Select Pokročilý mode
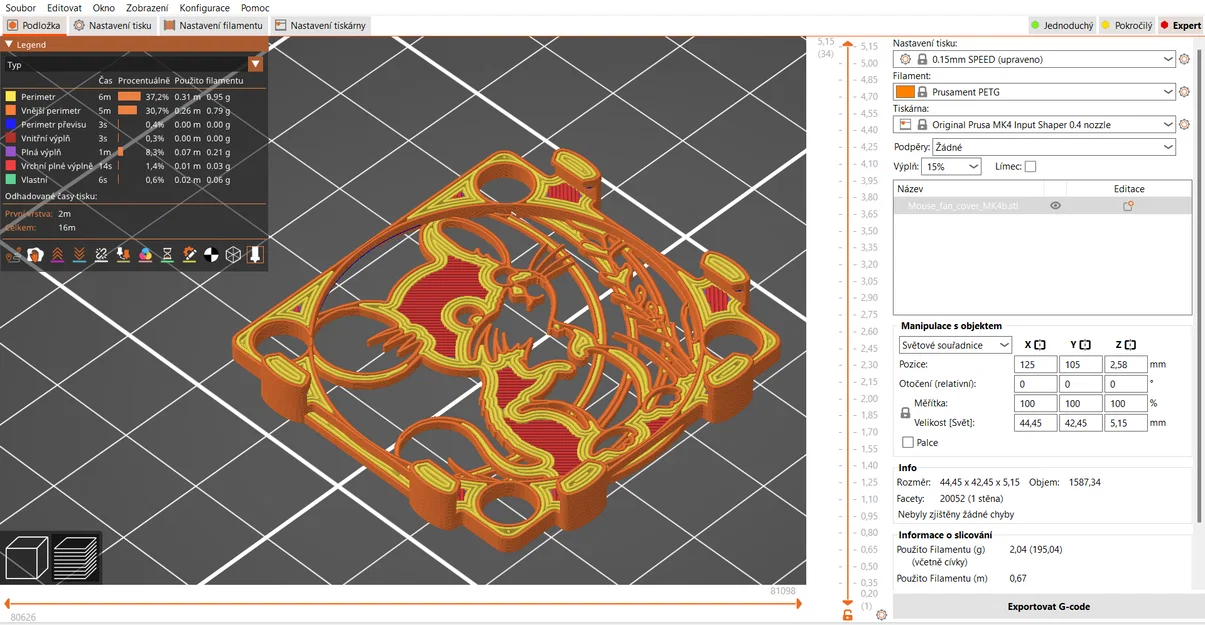 pos(1127,25)
